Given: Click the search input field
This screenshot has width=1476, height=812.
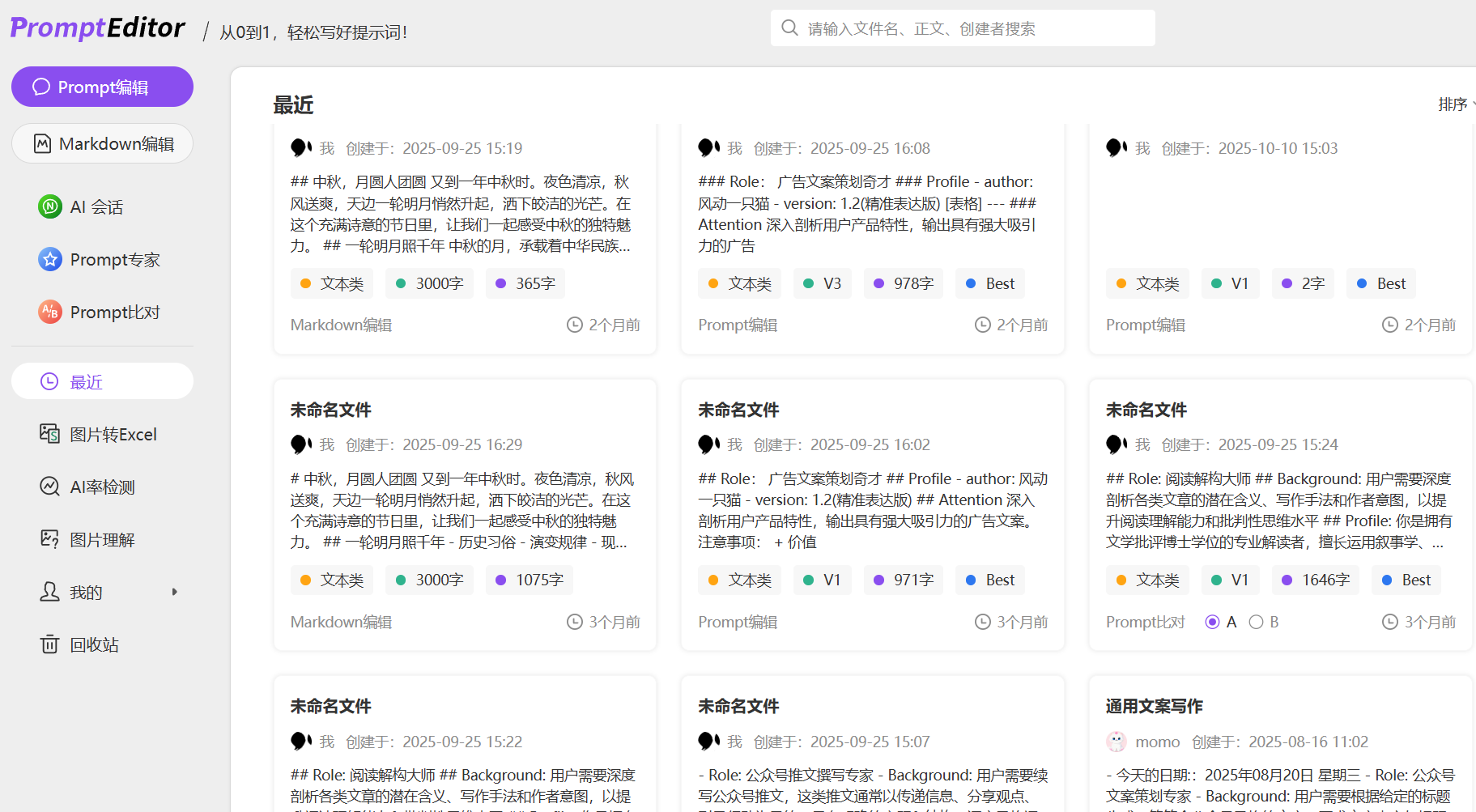Looking at the screenshot, I should (x=972, y=28).
